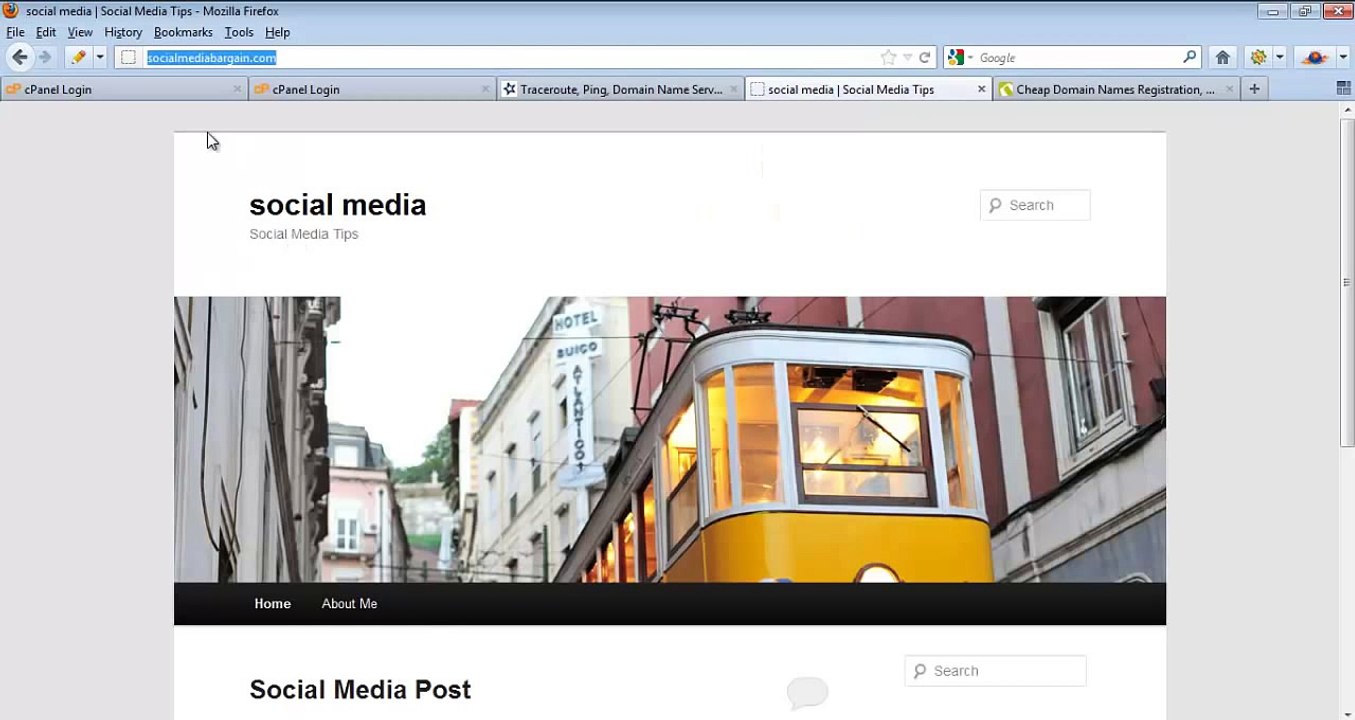This screenshot has height=720, width=1355.
Task: Click the sidebar Search field
Action: [x=995, y=671]
